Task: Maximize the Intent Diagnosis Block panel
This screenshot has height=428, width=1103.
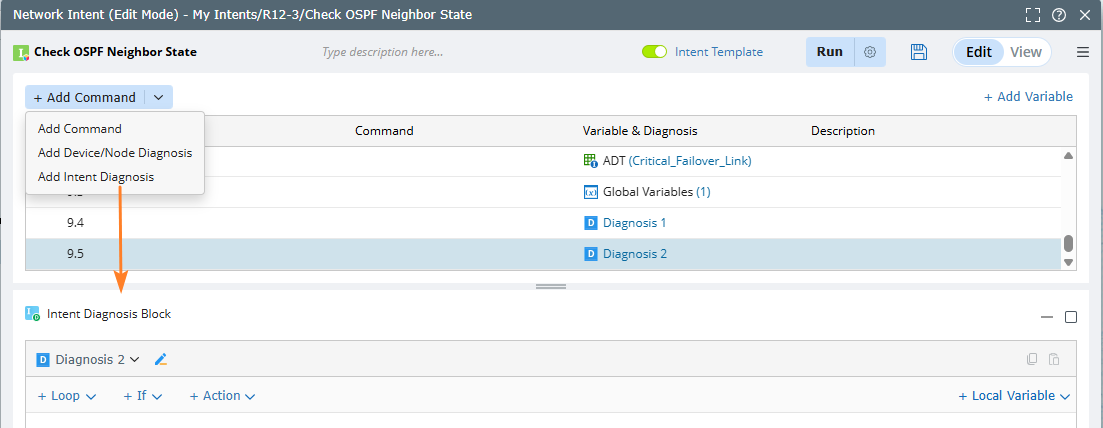Action: coord(1071,317)
